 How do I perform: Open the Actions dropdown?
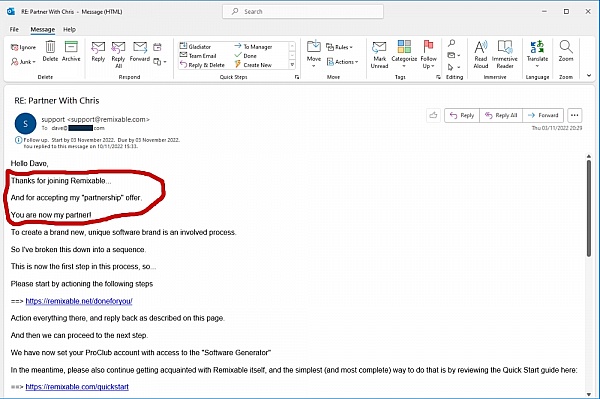[342, 62]
